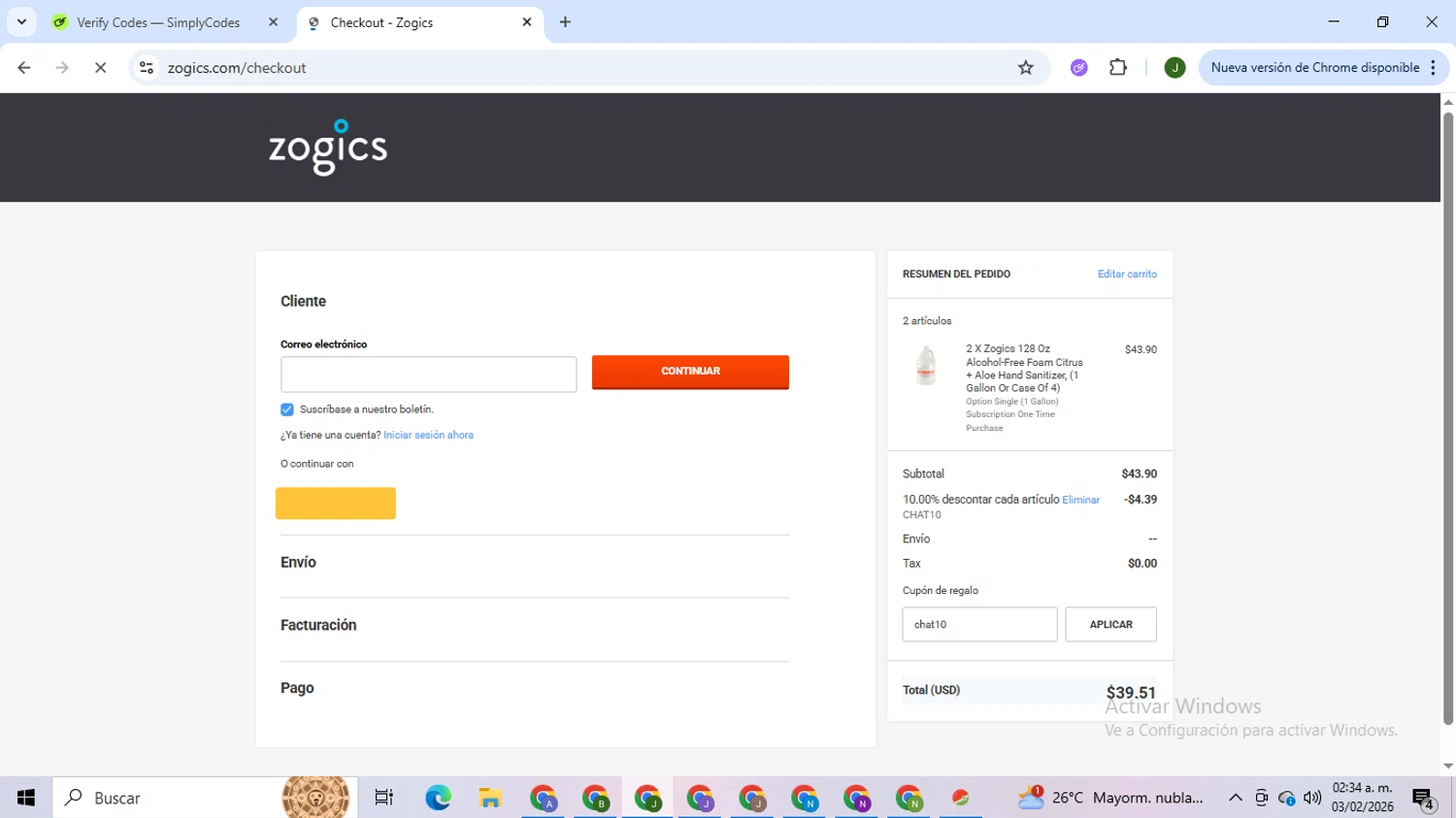Open a new browser tab
This screenshot has height=818, width=1456.
(x=565, y=22)
